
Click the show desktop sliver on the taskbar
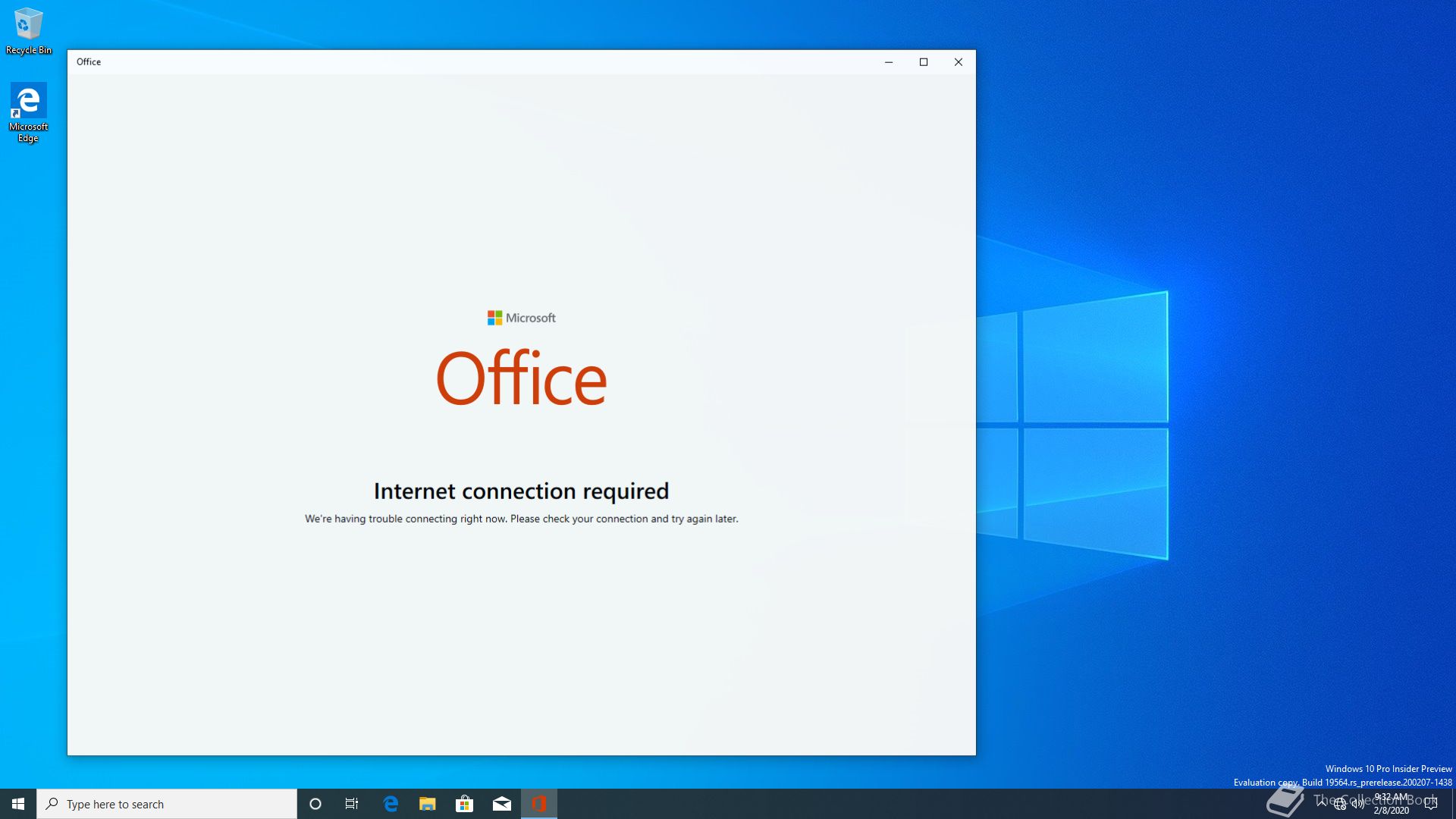coord(1454,804)
